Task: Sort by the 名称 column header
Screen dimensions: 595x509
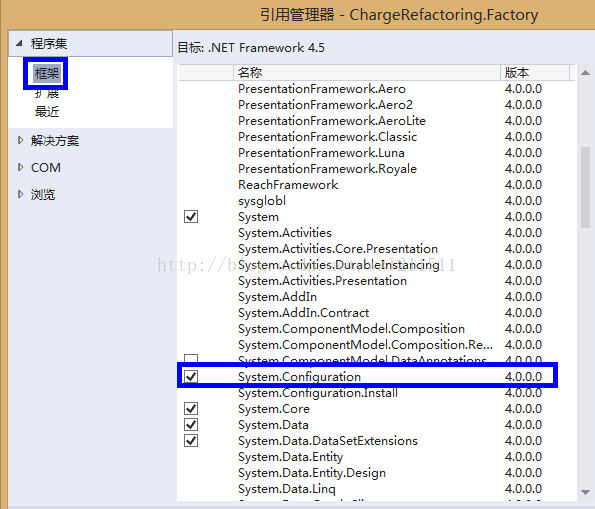Action: pos(367,72)
